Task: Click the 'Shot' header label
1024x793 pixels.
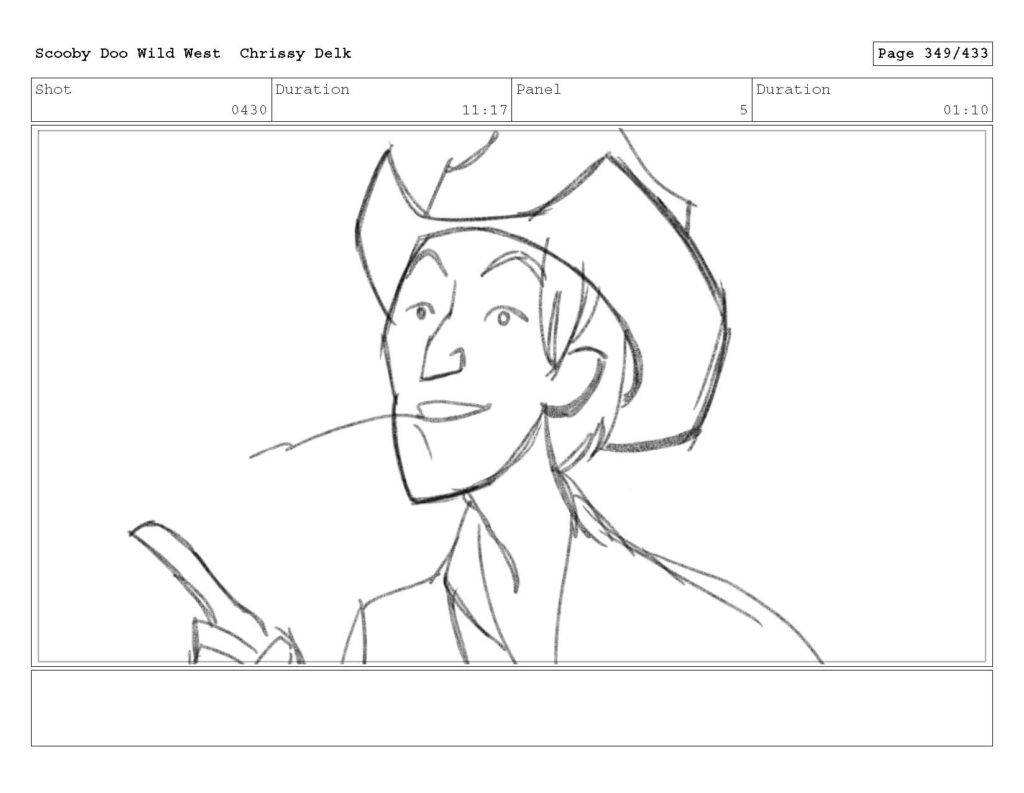Action: pyautogui.click(x=53, y=89)
